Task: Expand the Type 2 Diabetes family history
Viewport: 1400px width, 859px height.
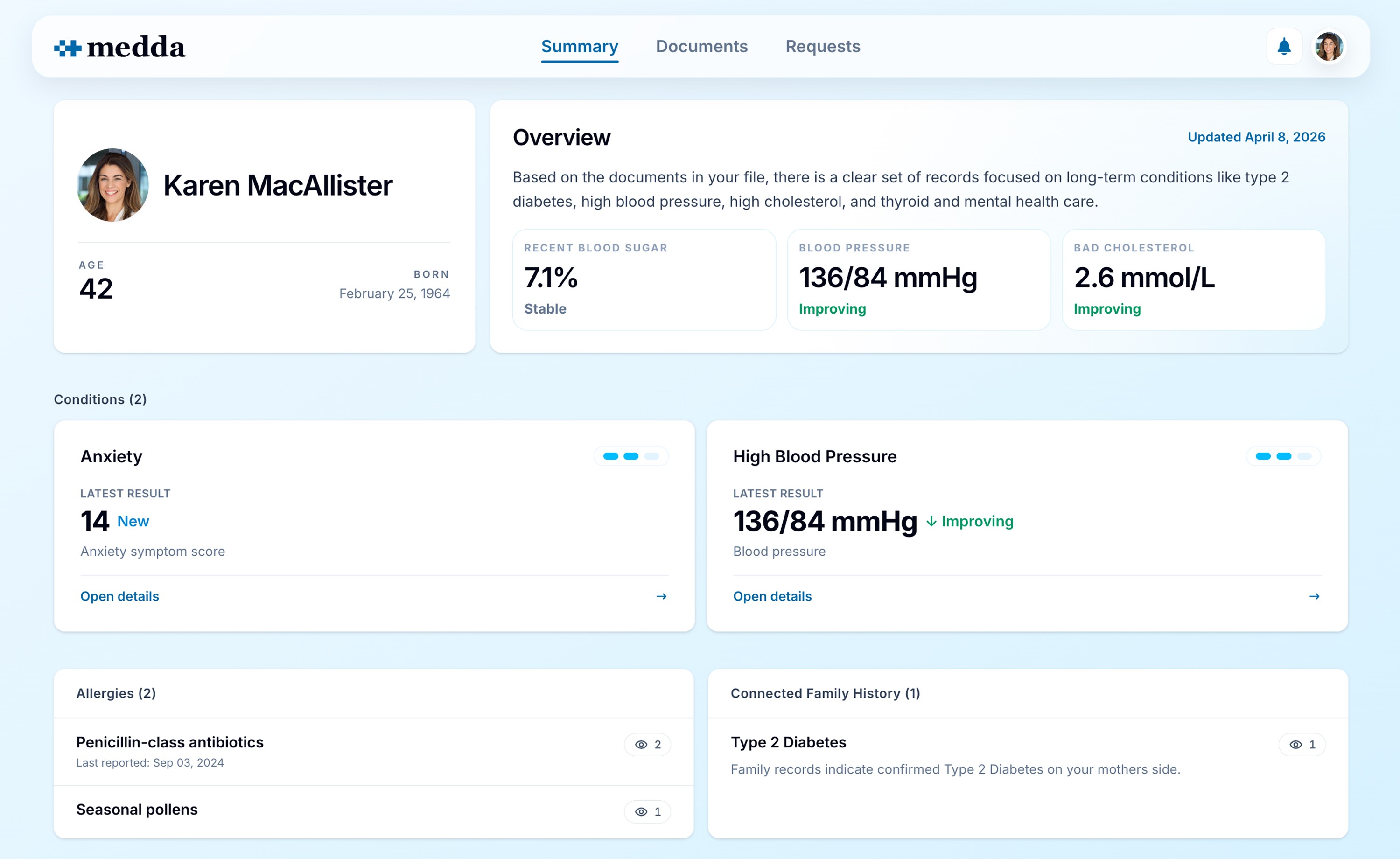Action: [788, 742]
